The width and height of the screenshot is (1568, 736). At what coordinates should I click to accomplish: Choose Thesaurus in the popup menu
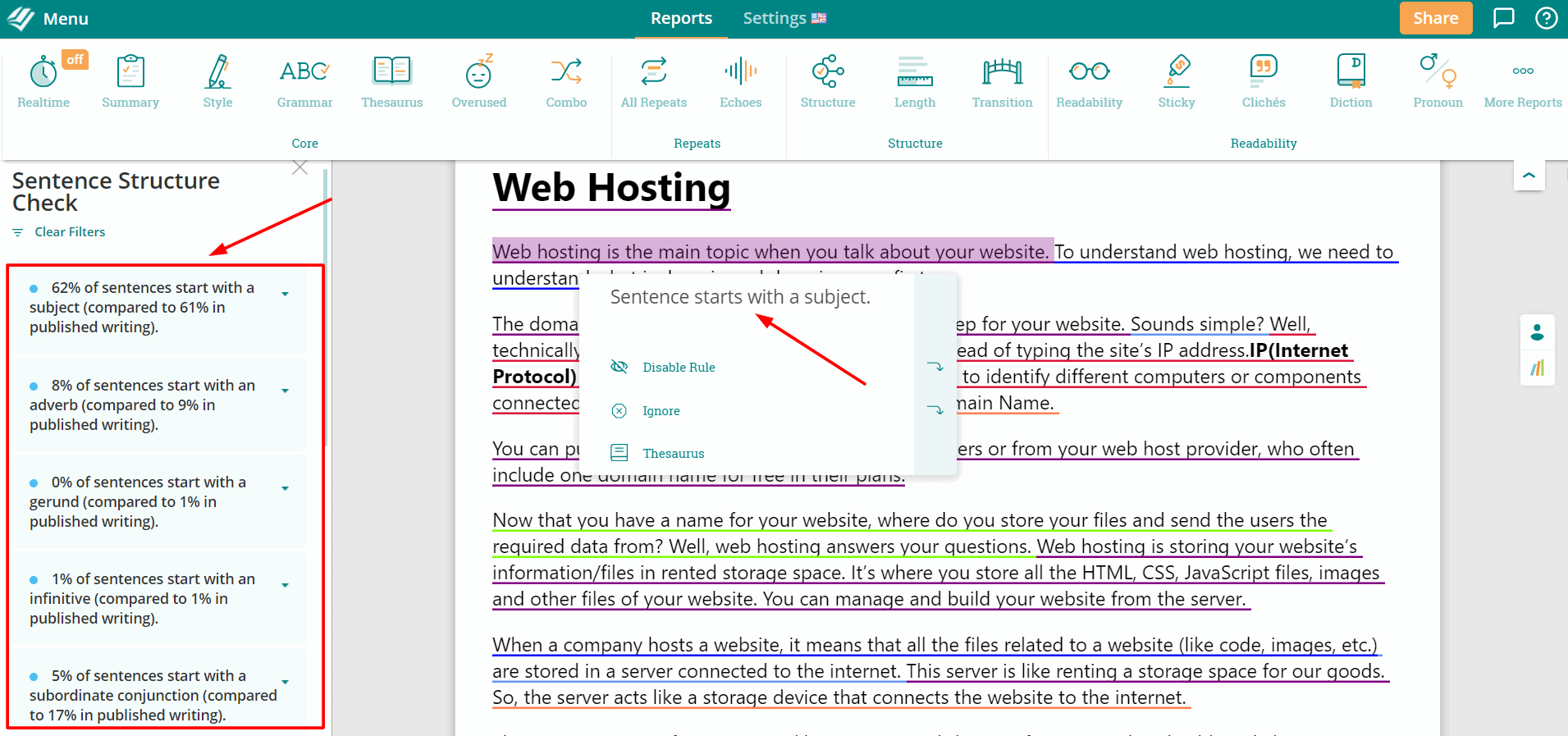coord(673,454)
